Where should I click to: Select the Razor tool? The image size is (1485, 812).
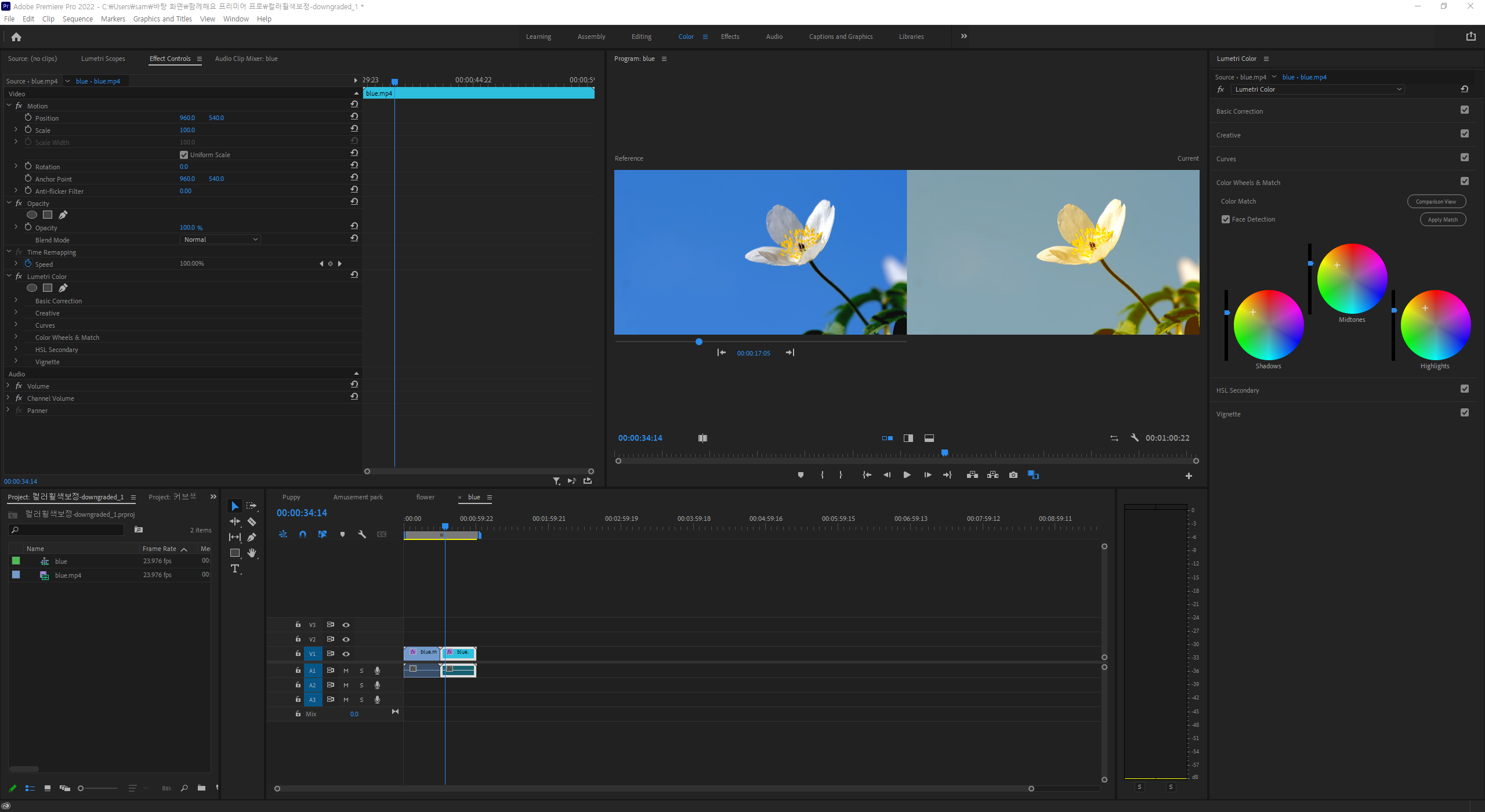252,521
